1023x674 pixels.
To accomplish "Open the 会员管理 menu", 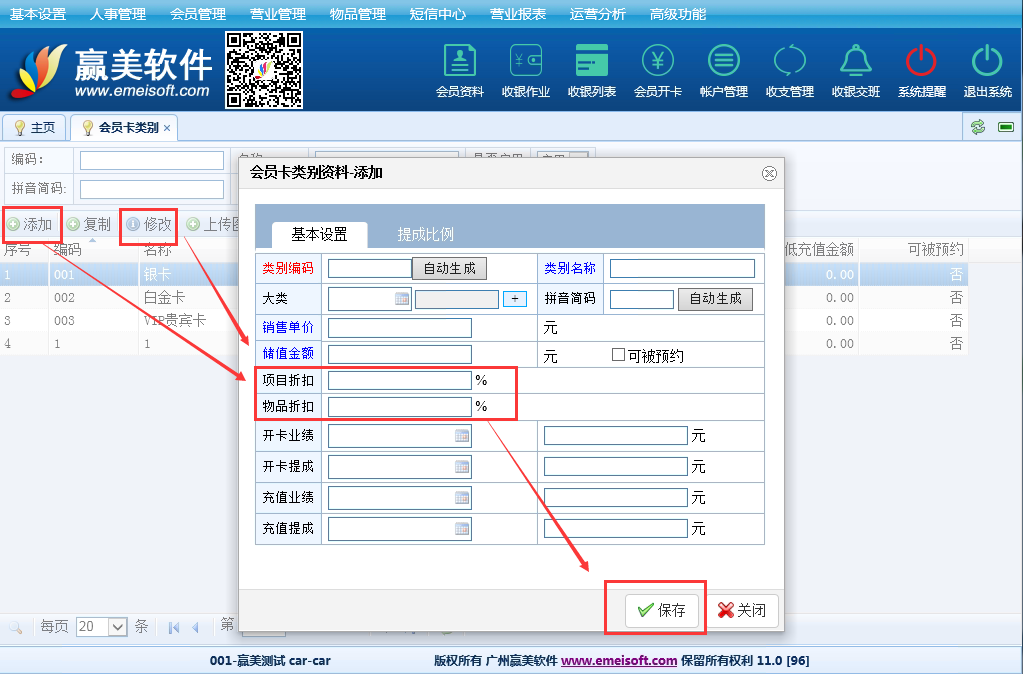I will point(198,14).
